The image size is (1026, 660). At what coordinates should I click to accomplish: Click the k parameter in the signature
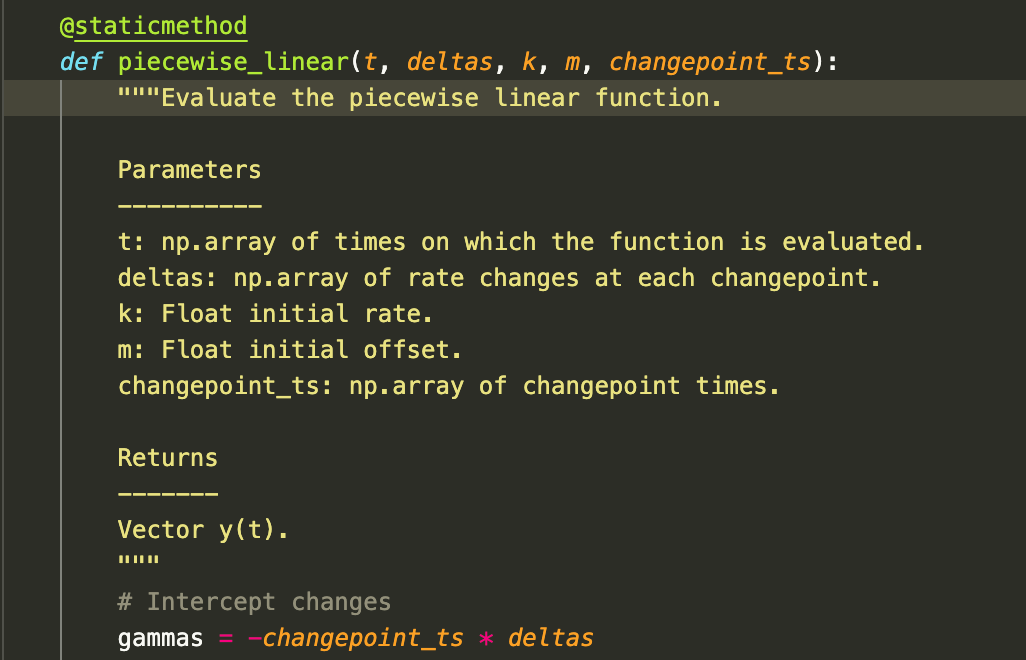pyautogui.click(x=529, y=62)
